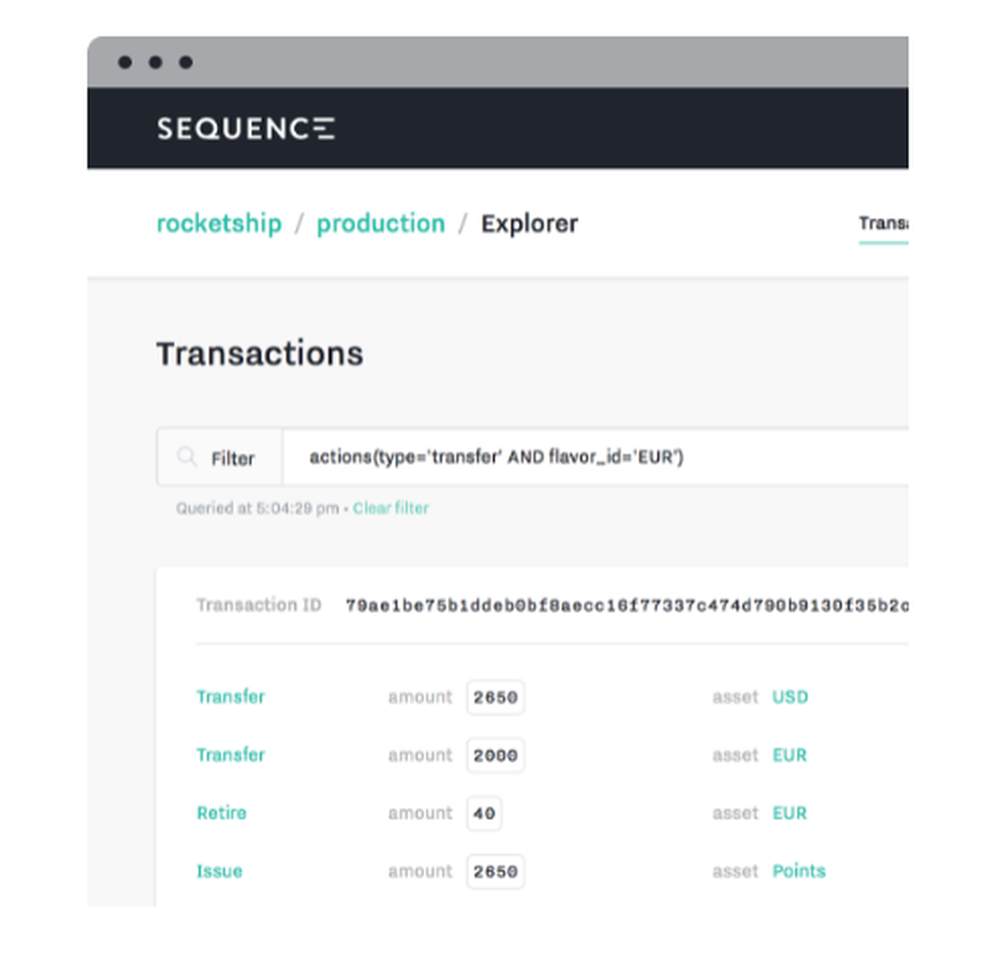Click the Points asset link
The height and width of the screenshot is (959, 1000).
pos(799,871)
